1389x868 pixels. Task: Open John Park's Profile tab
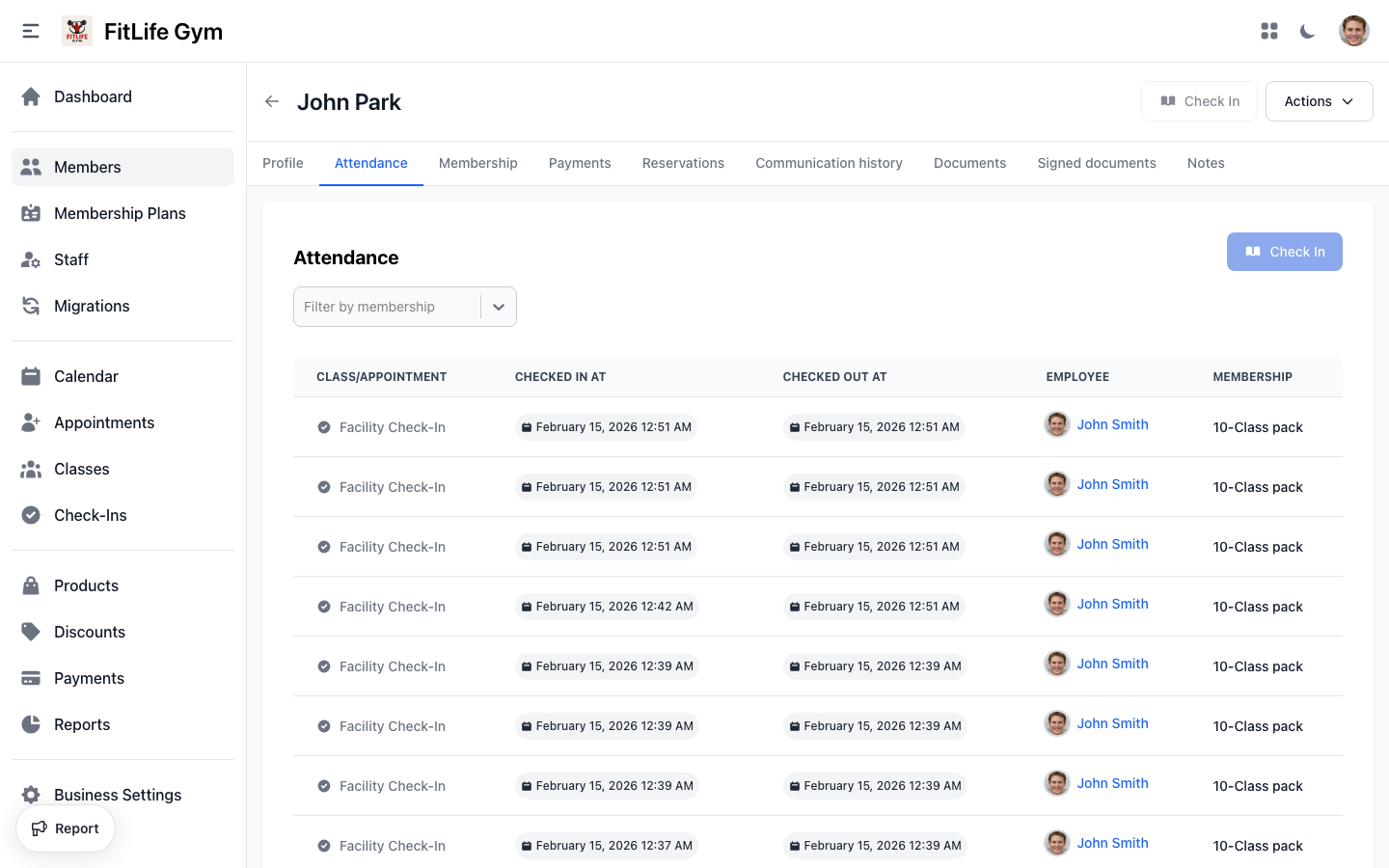pyautogui.click(x=282, y=163)
